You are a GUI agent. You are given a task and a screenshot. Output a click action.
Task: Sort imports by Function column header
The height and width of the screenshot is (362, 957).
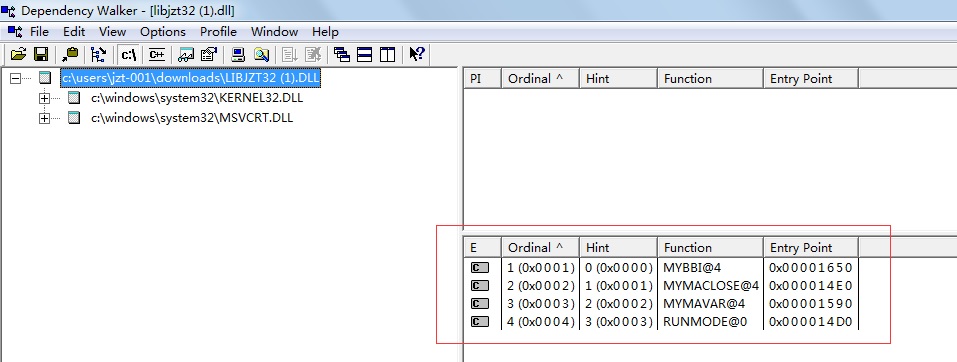pos(710,79)
